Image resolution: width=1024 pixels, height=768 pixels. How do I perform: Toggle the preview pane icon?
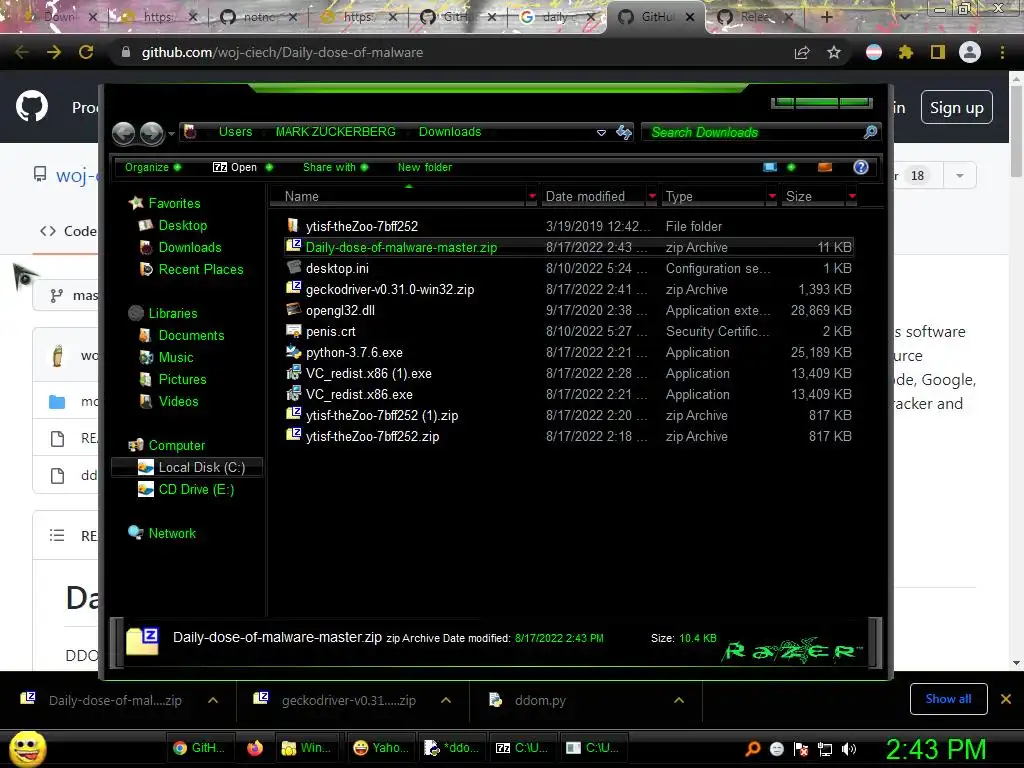pyautogui.click(x=825, y=167)
